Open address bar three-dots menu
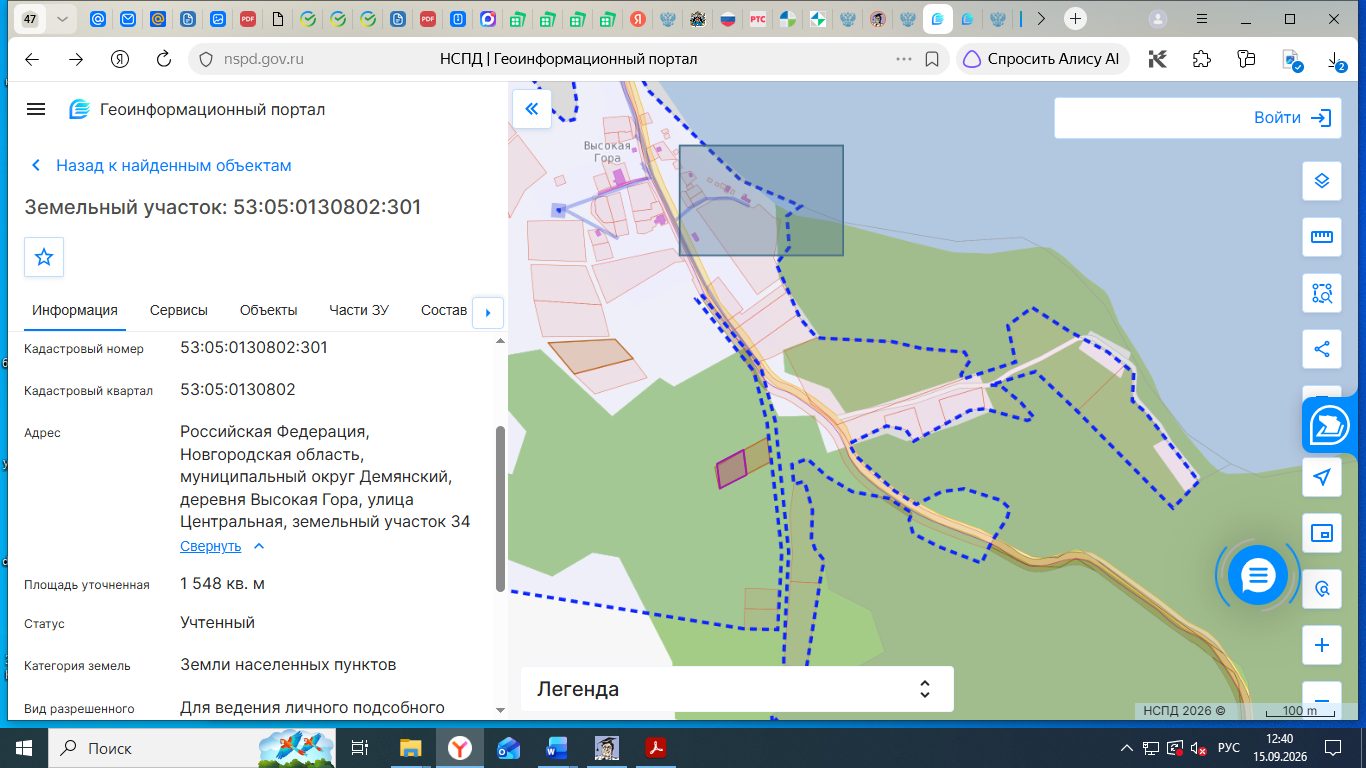The image size is (1366, 768). (904, 59)
